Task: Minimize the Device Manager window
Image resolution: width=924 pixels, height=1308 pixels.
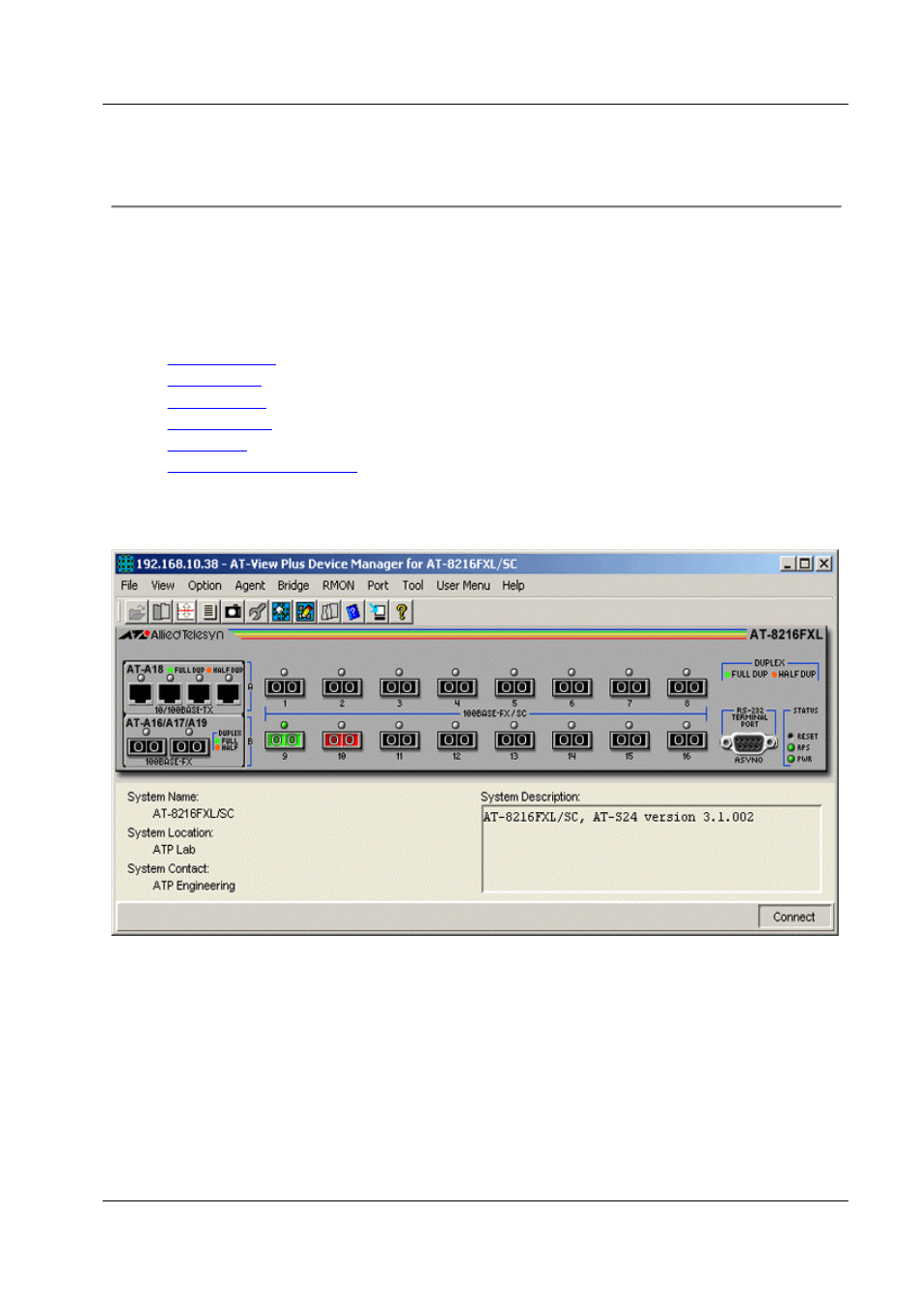Action: [x=788, y=564]
